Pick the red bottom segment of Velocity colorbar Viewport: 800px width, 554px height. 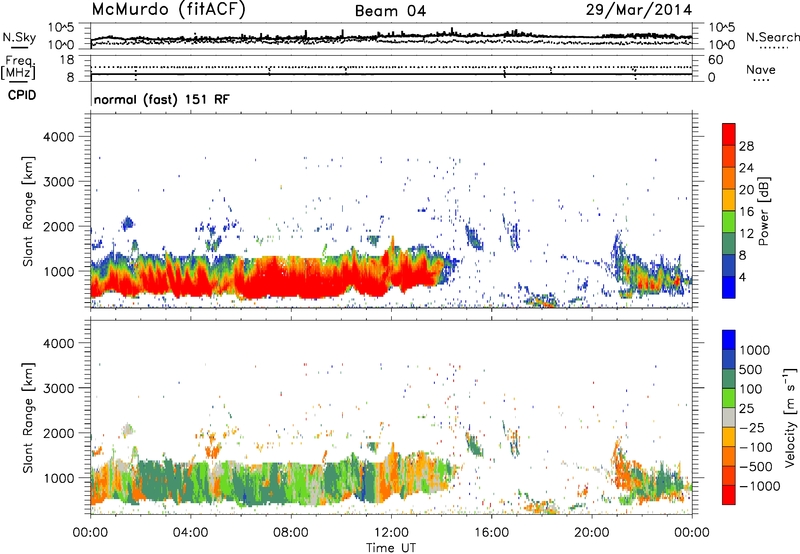click(729, 495)
